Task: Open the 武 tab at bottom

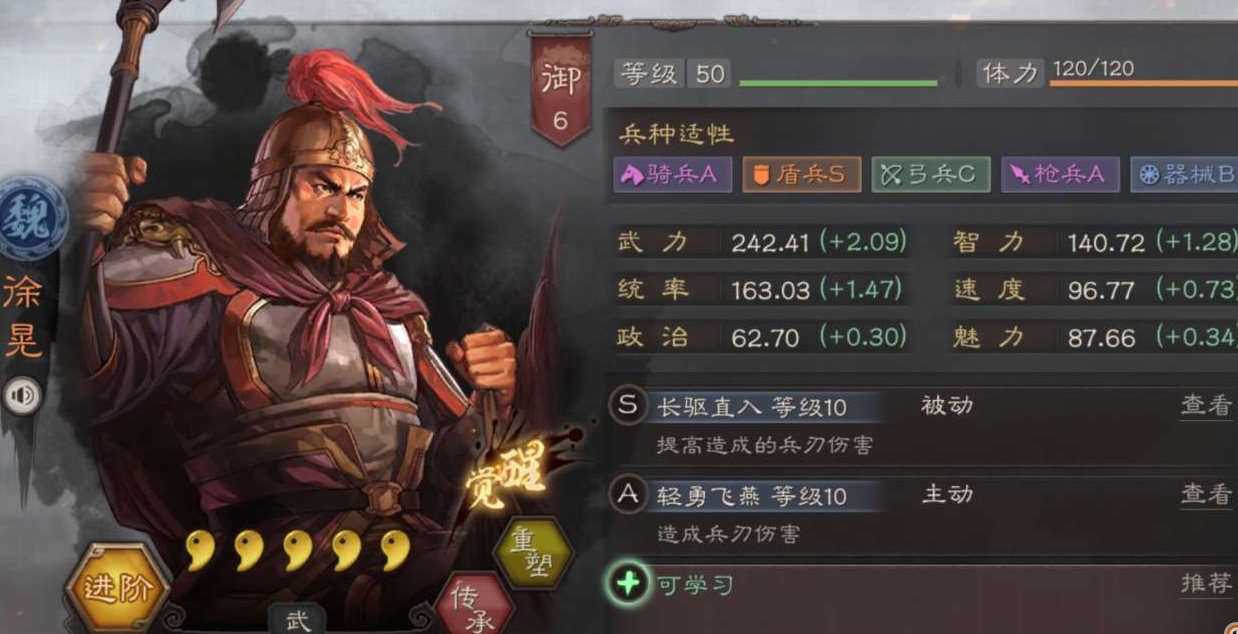Action: [298, 620]
